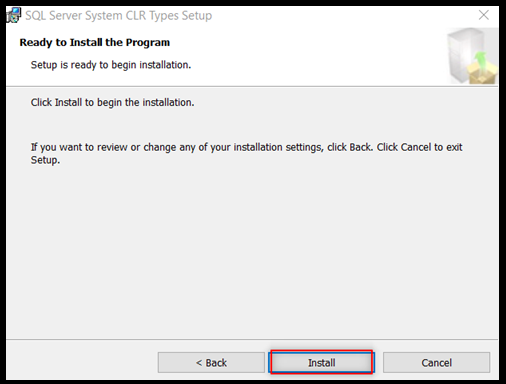Click 'Click Cancel to exit' in the paragraph

coord(419,147)
